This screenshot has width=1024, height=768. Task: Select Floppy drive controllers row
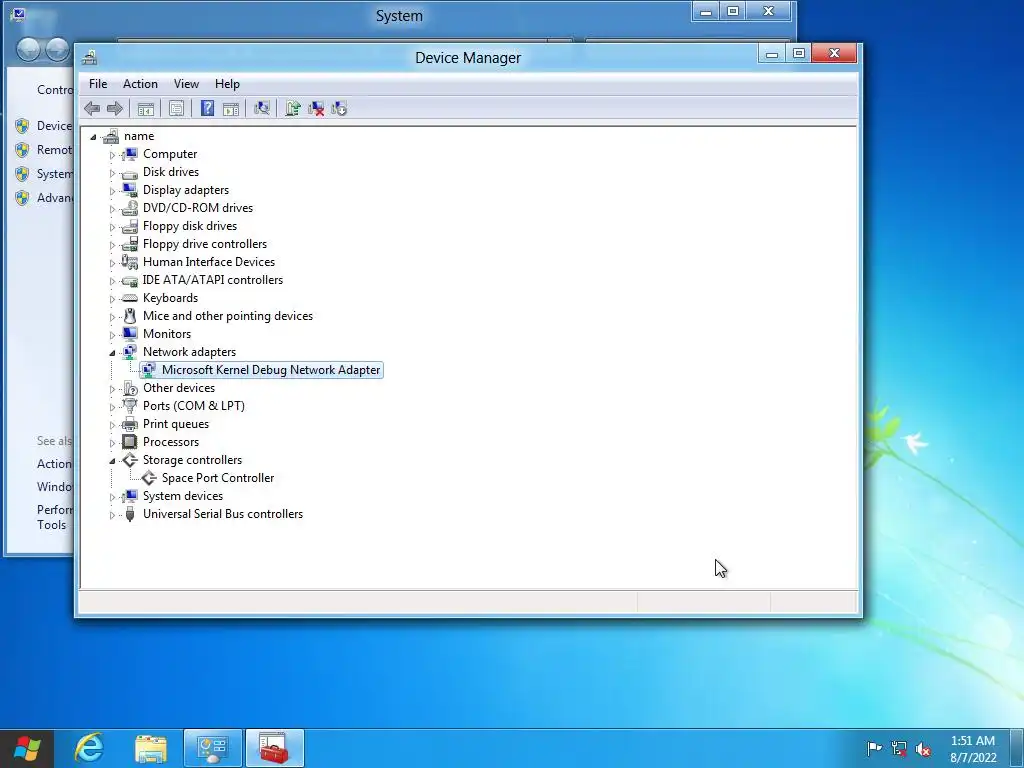tap(204, 244)
